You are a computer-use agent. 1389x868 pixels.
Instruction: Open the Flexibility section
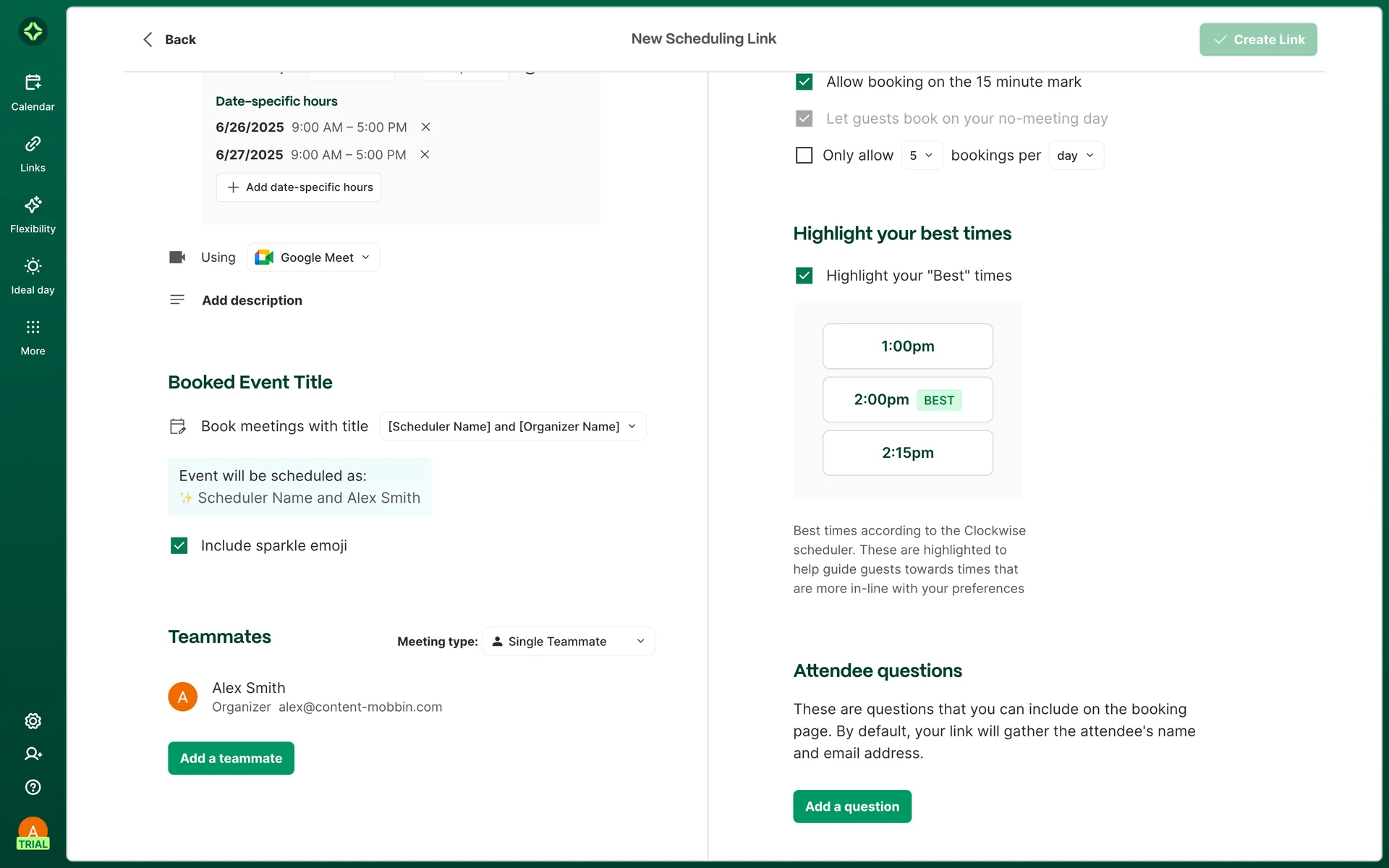click(33, 215)
